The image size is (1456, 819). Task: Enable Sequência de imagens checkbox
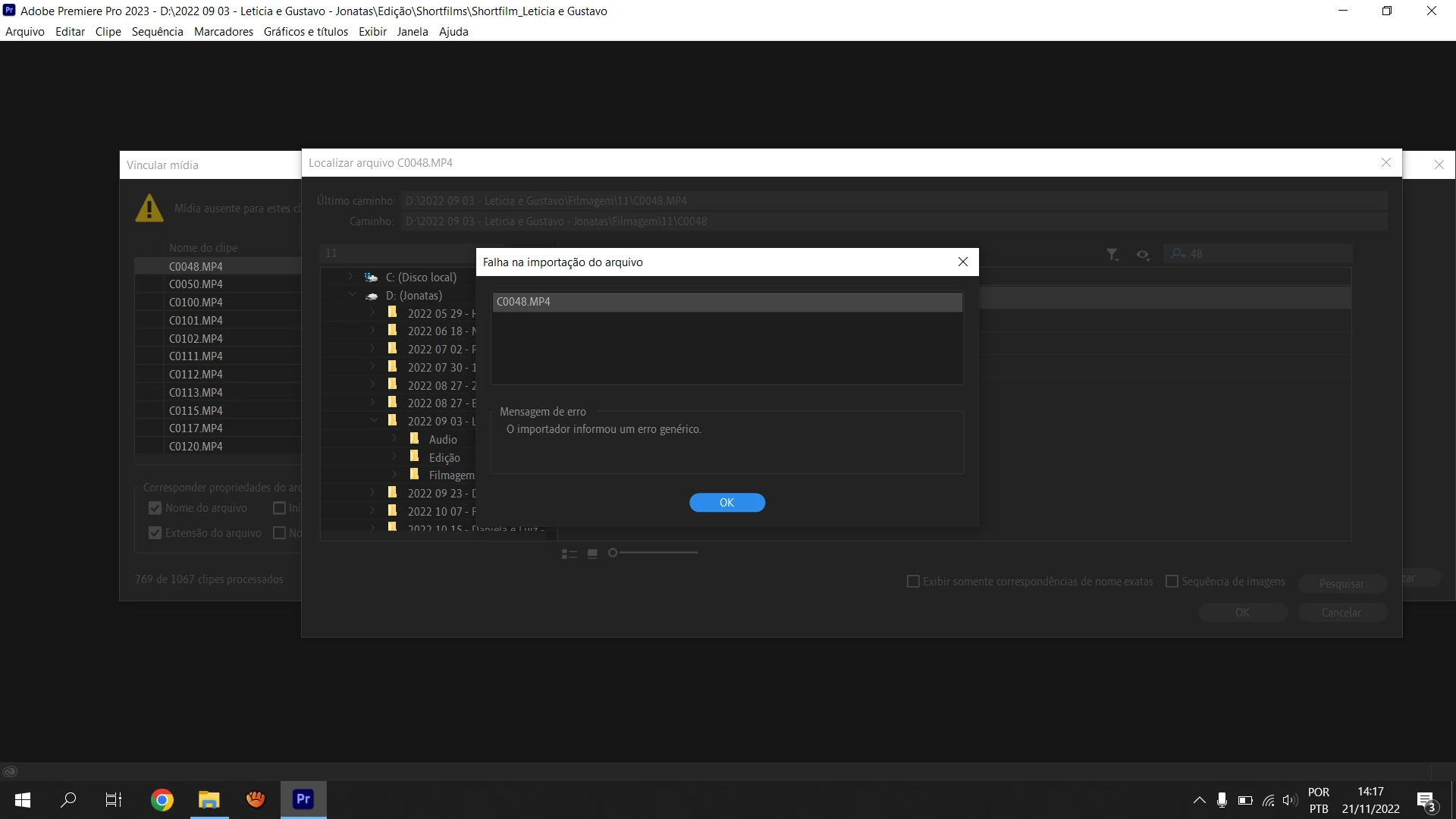[x=1172, y=582]
